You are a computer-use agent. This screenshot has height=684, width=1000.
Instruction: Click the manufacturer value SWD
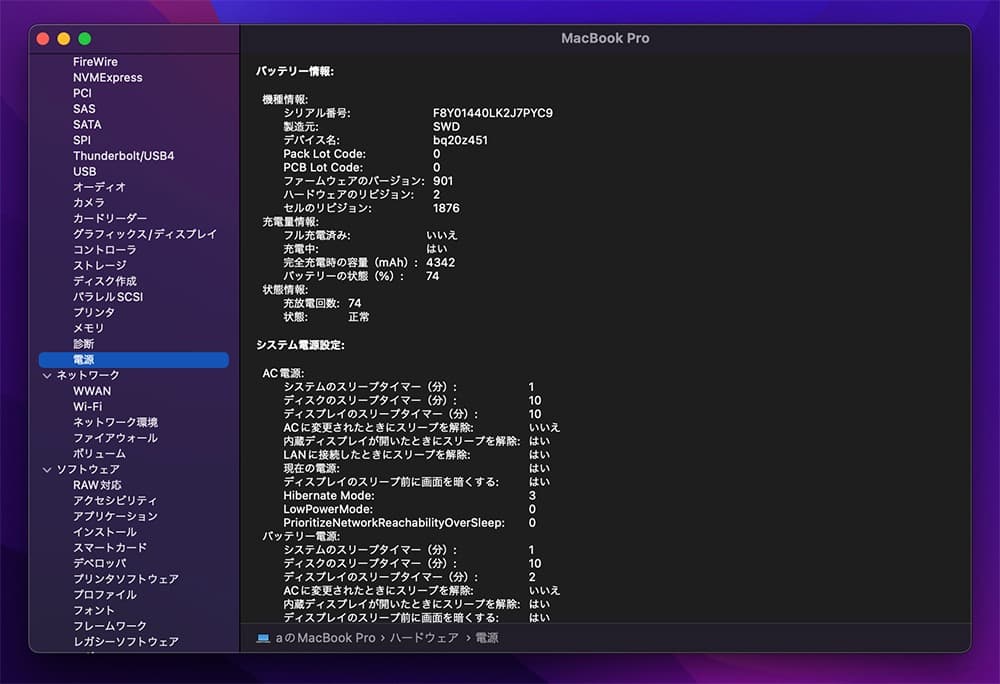click(446, 126)
